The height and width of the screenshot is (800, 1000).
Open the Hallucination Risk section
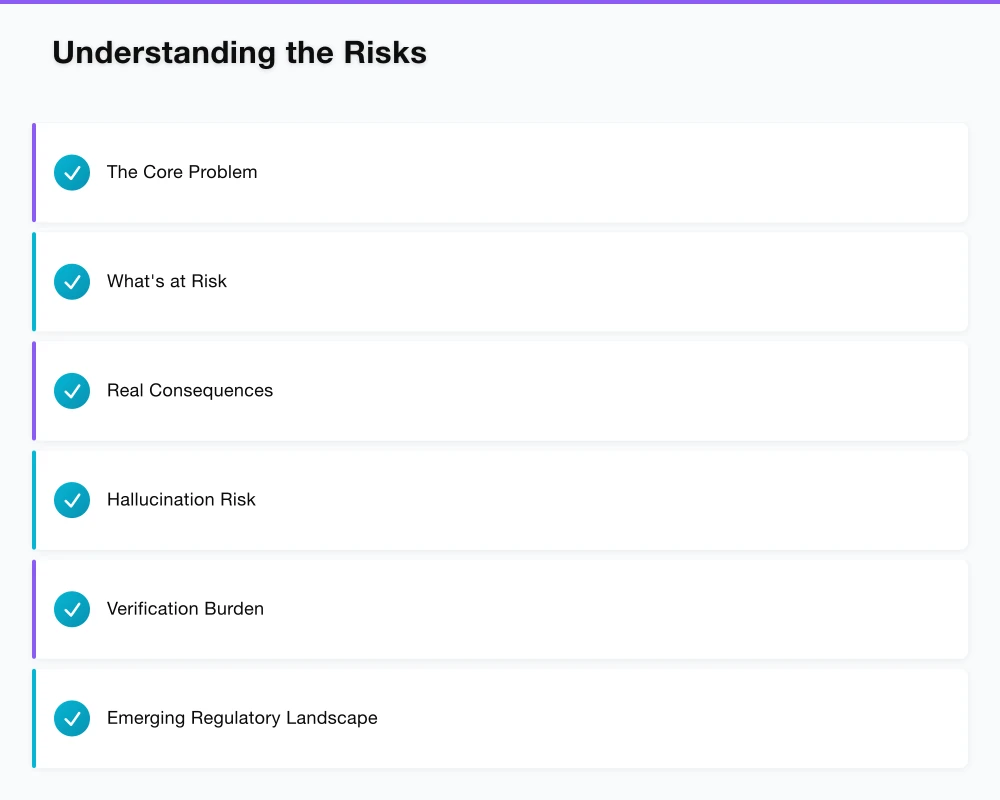pos(500,500)
